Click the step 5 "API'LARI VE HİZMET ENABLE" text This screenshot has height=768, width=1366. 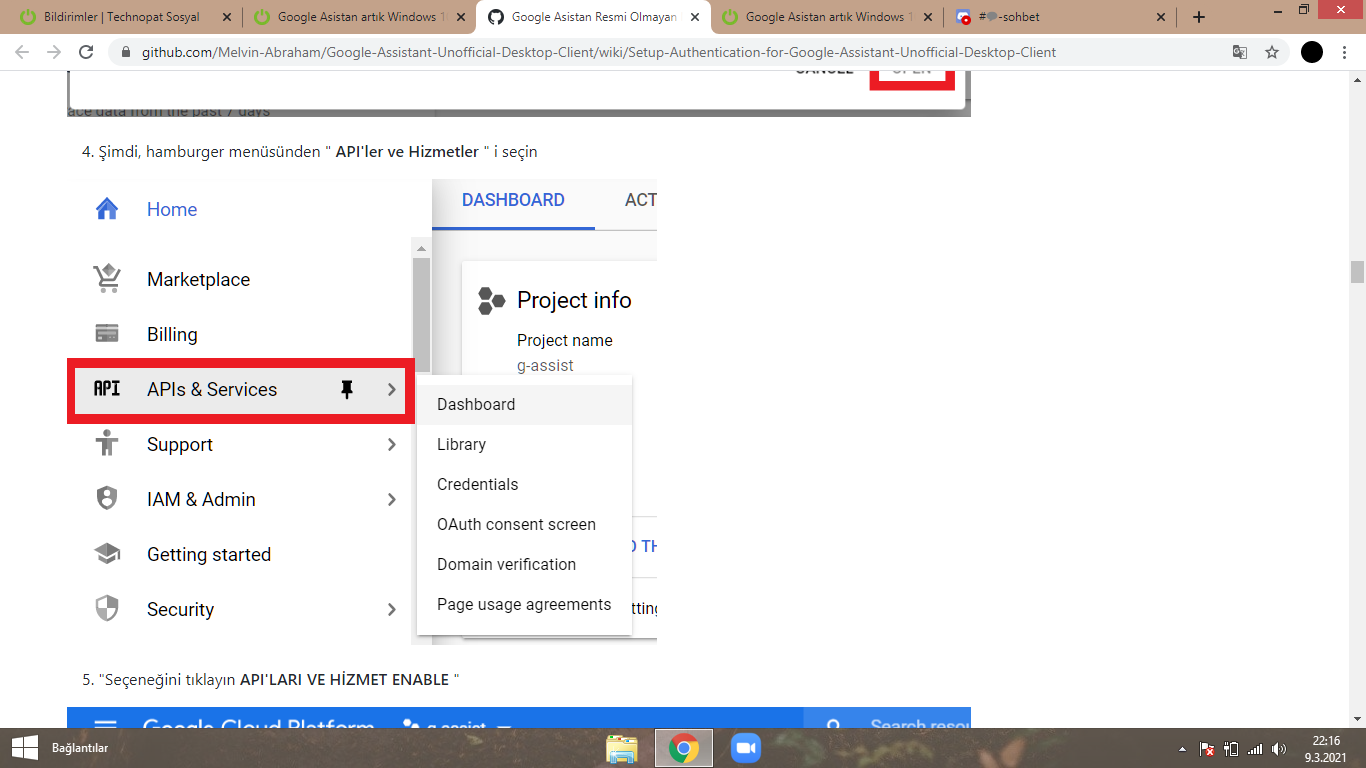point(344,680)
